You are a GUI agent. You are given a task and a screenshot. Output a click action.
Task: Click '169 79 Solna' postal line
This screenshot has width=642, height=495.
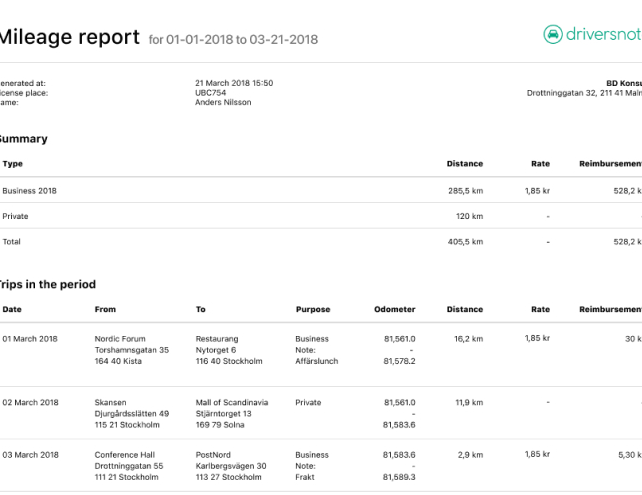220,425
